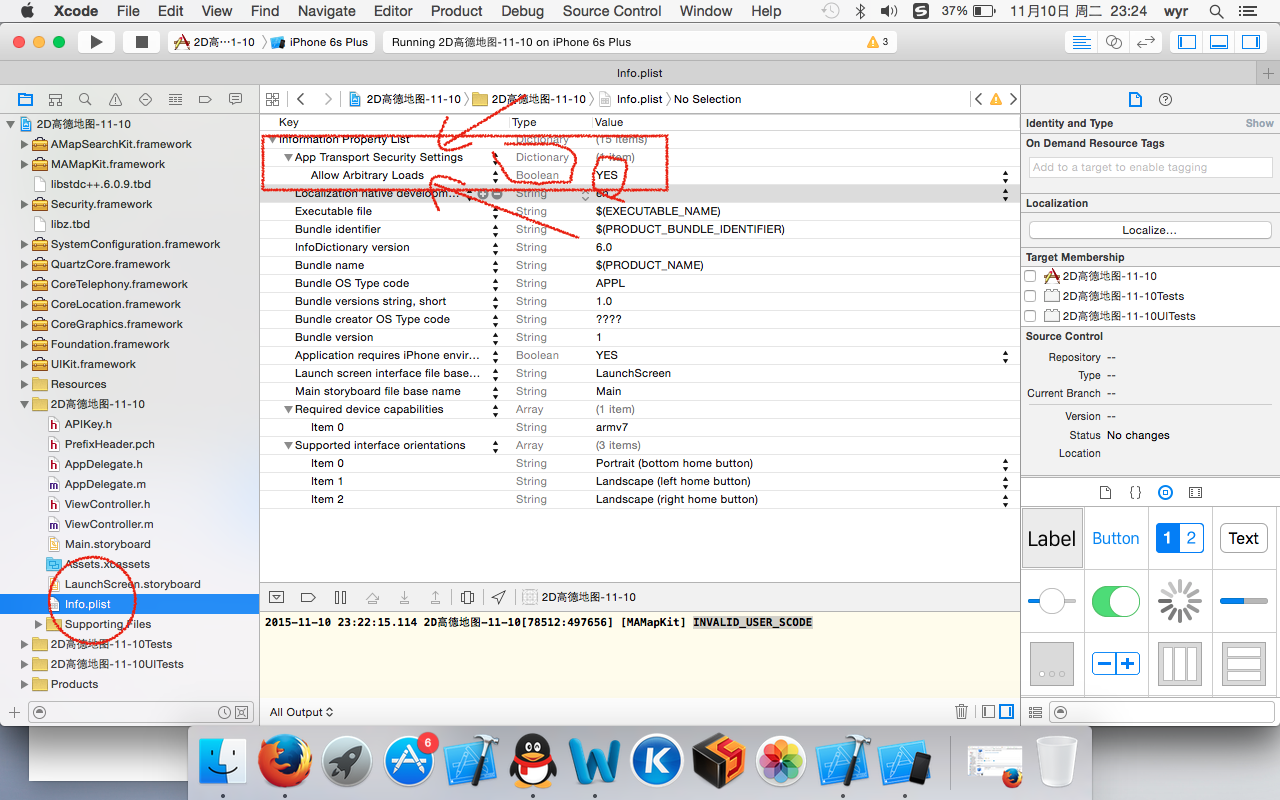Viewport: 1280px width, 800px height.
Task: Open the iPhone 6s Plus device selector
Action: [x=320, y=42]
